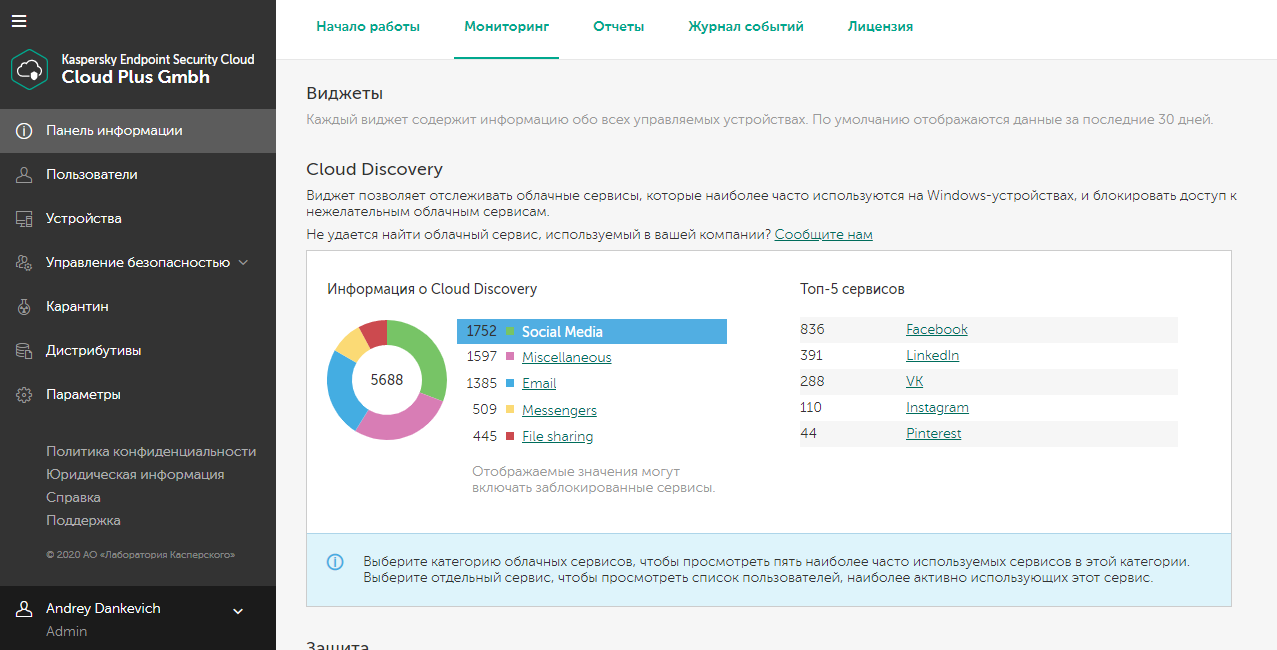The image size is (1277, 650).
Task: Click the 391 count next to LinkedIn
Action: coord(811,356)
